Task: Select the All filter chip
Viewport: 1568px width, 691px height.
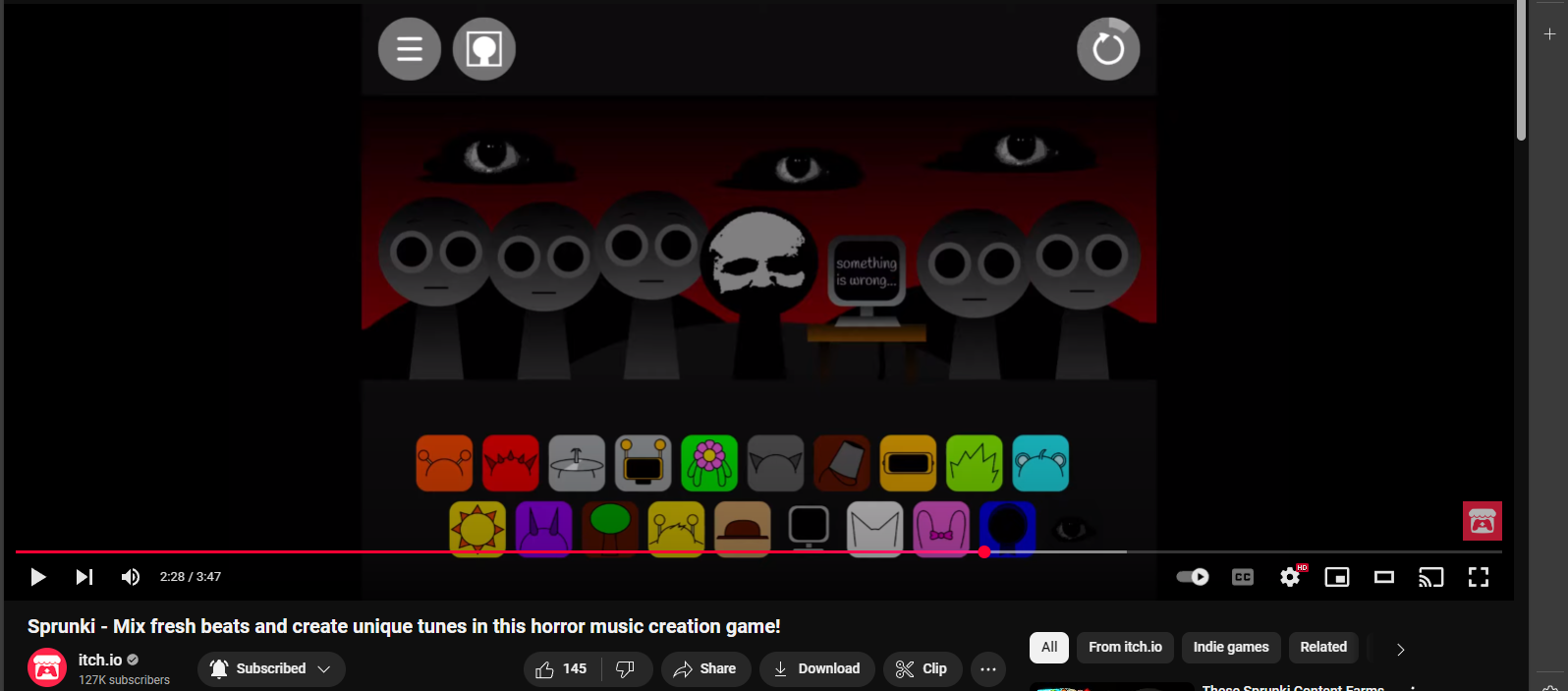Action: point(1049,647)
